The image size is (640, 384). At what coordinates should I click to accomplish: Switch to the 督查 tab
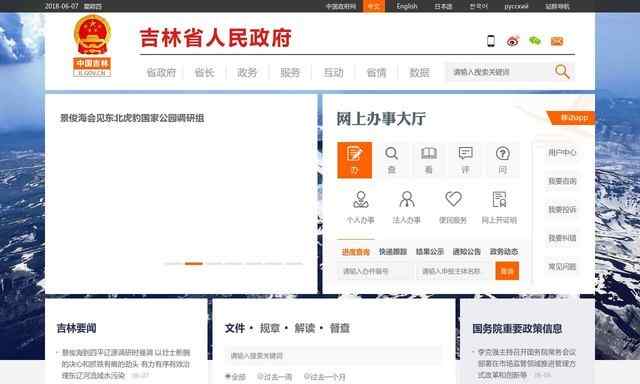[340, 328]
